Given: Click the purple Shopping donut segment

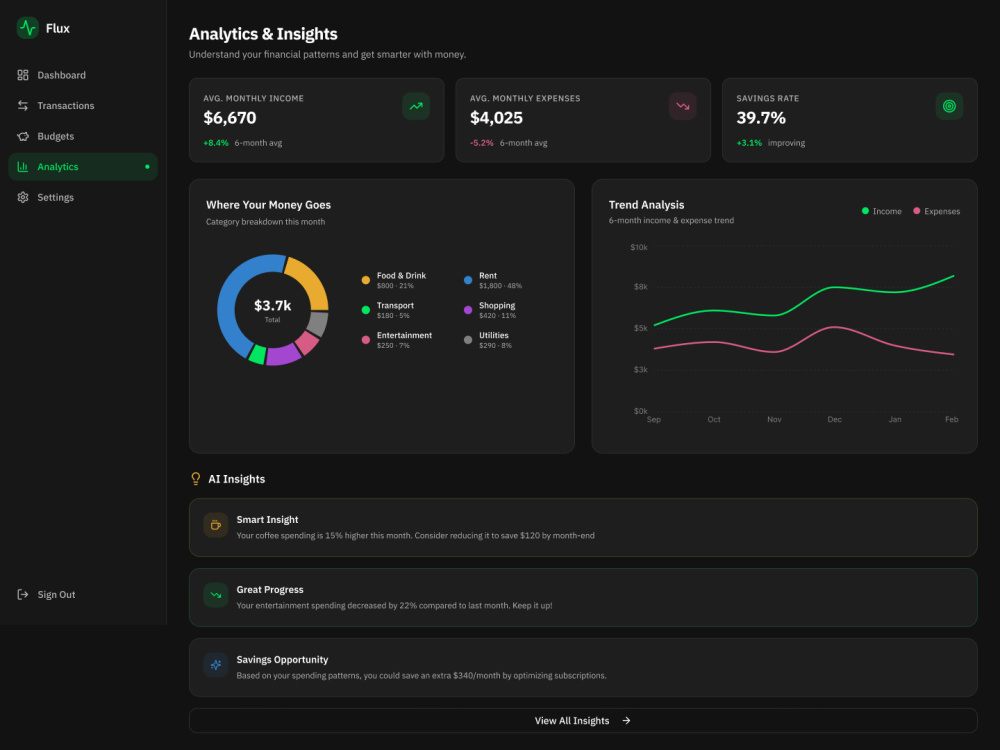Looking at the screenshot, I should (283, 355).
